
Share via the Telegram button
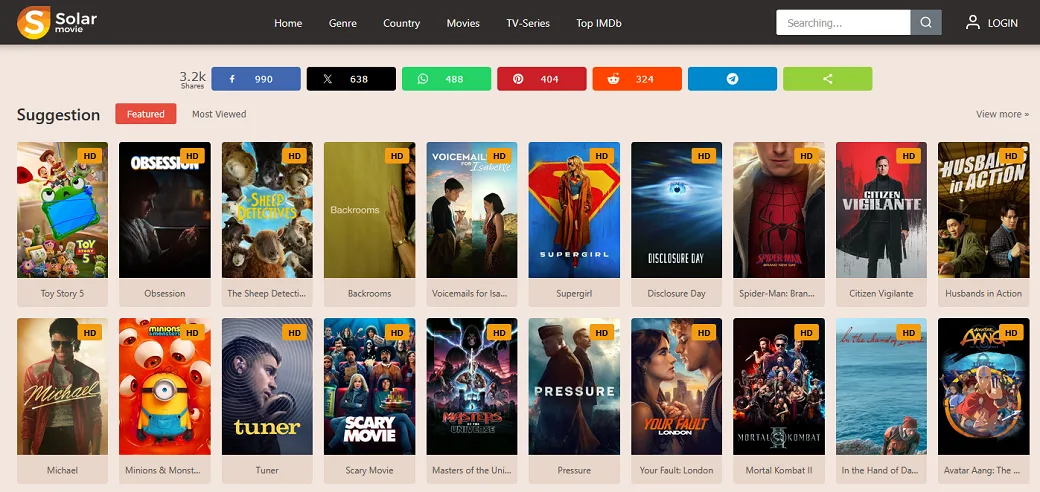coord(732,79)
